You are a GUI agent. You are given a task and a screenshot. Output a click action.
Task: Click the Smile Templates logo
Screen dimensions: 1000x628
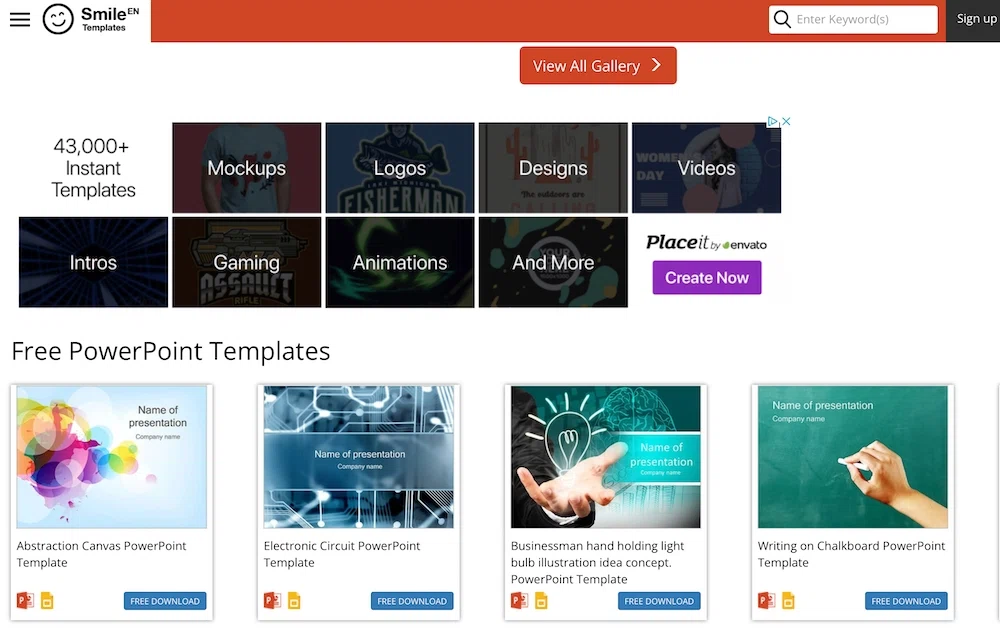pyautogui.click(x=86, y=19)
